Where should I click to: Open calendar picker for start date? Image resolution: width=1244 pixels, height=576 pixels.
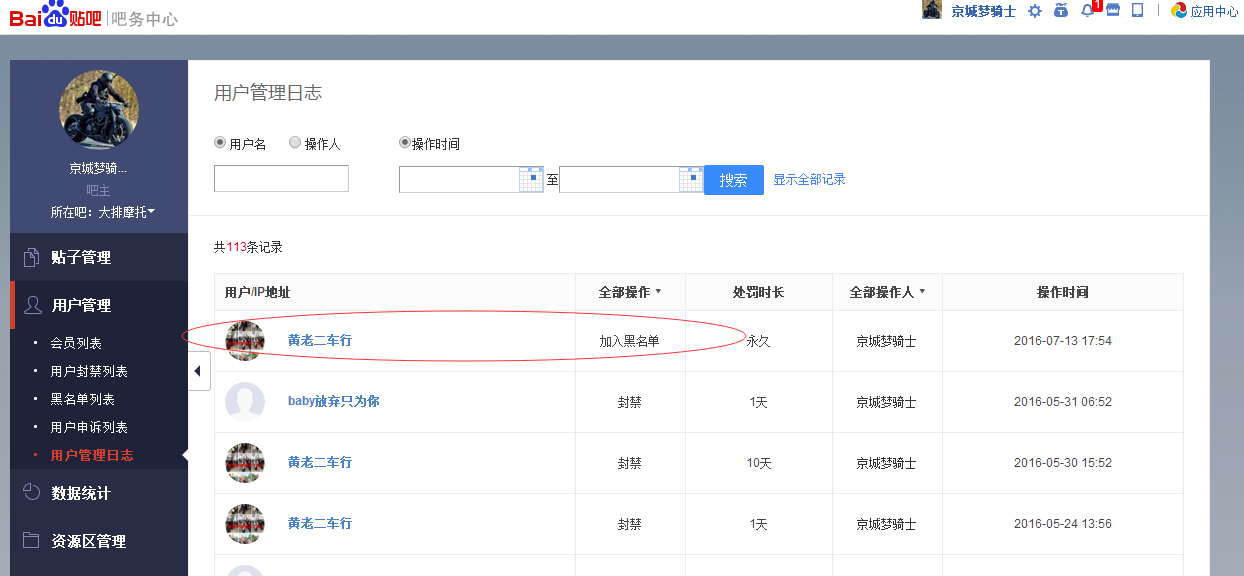[x=531, y=179]
